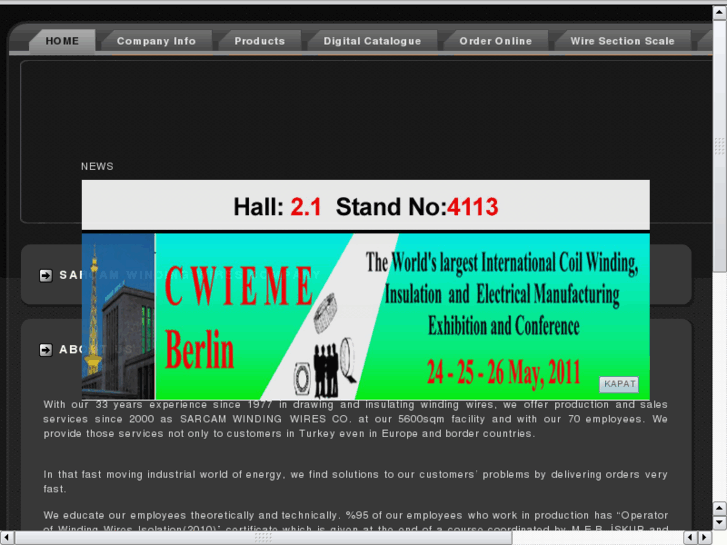Click vertical scrollbar up arrow at top
Screen dimensions: 727x545
(x=720, y=13)
